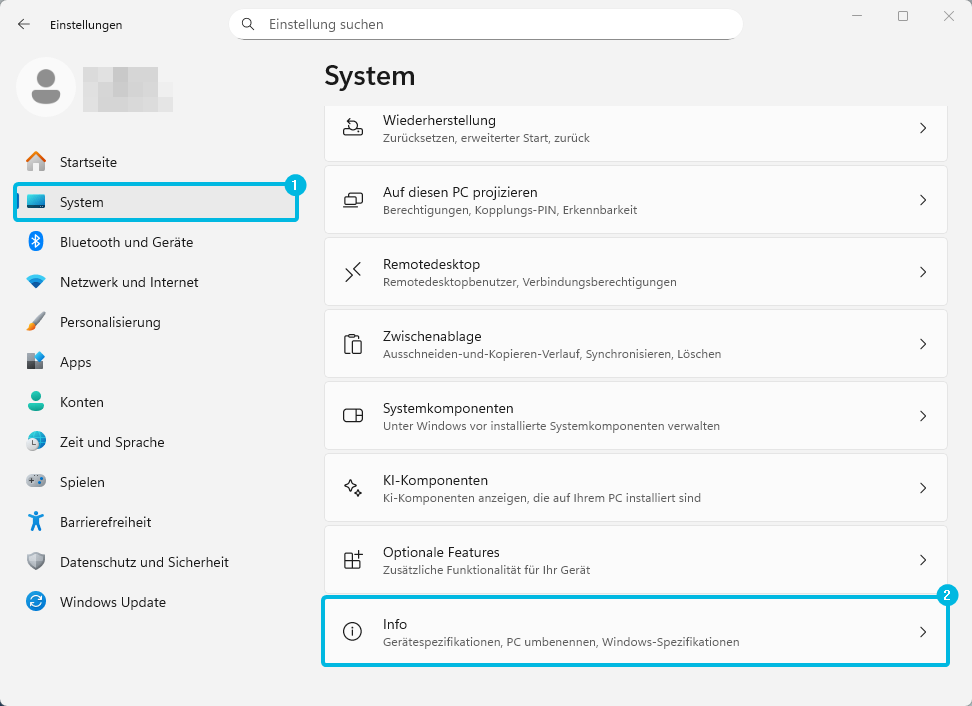Click the user account avatar icon
Screen dimensions: 972x706
tap(46, 87)
